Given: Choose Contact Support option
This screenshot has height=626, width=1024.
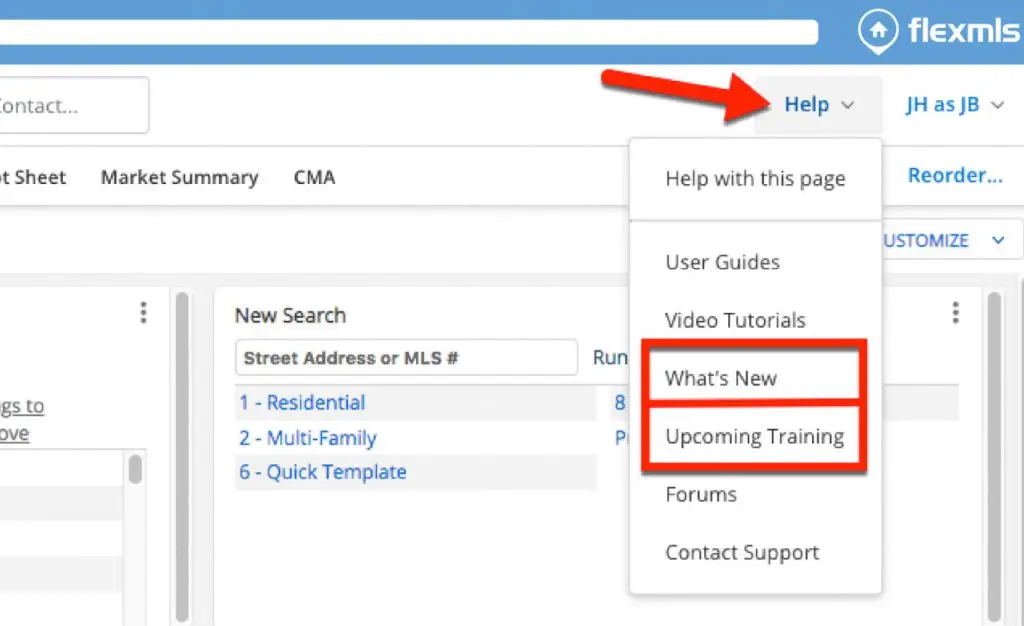Looking at the screenshot, I should pyautogui.click(x=742, y=552).
